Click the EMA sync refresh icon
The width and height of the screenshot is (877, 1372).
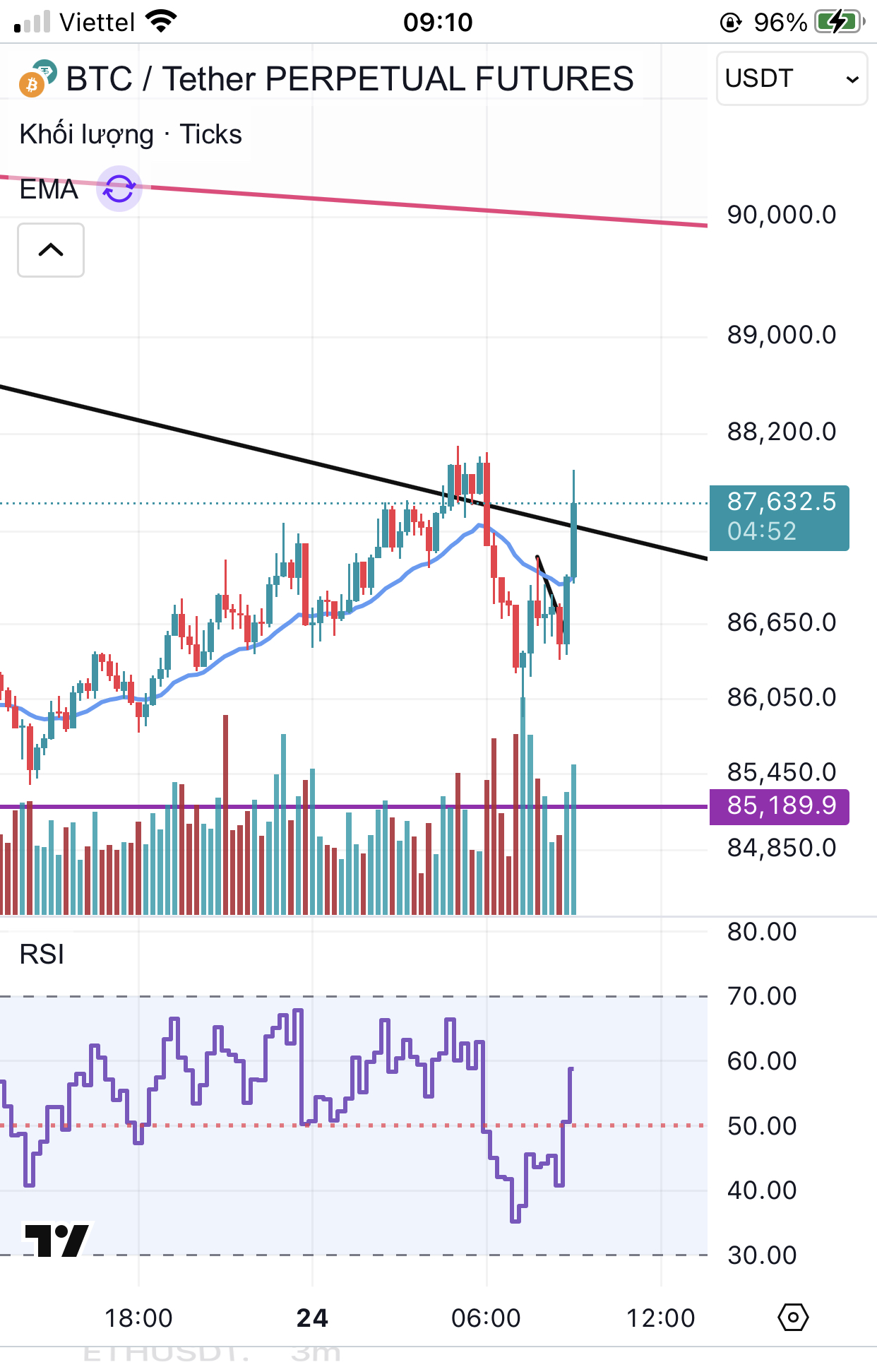click(119, 189)
